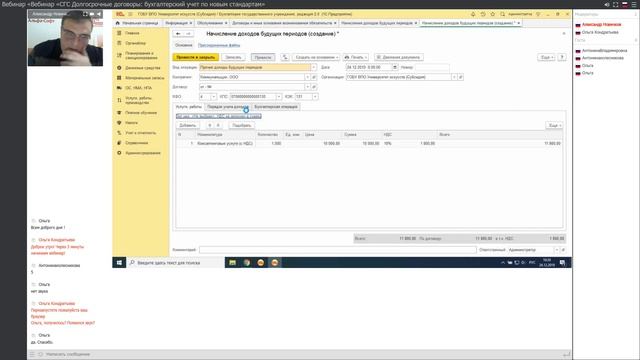Open Создать на основании dropdown
640x360 pixels.
316,57
